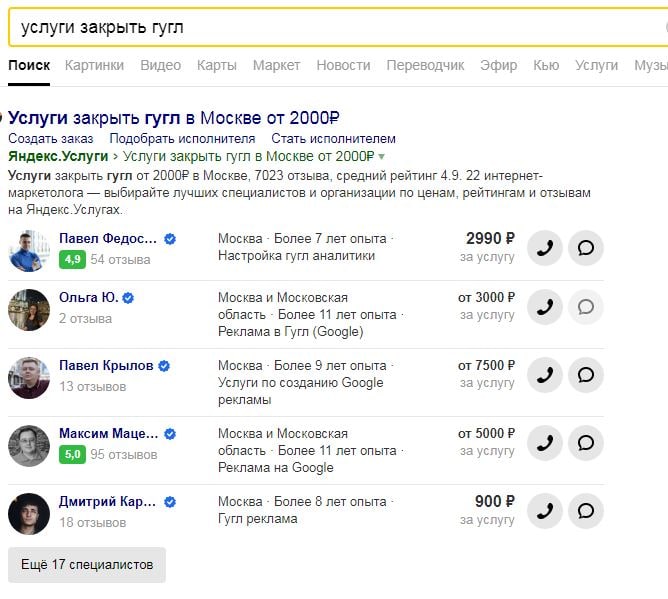
Task: Open the green Яндекс.Услуги source link
Action: 58,156
